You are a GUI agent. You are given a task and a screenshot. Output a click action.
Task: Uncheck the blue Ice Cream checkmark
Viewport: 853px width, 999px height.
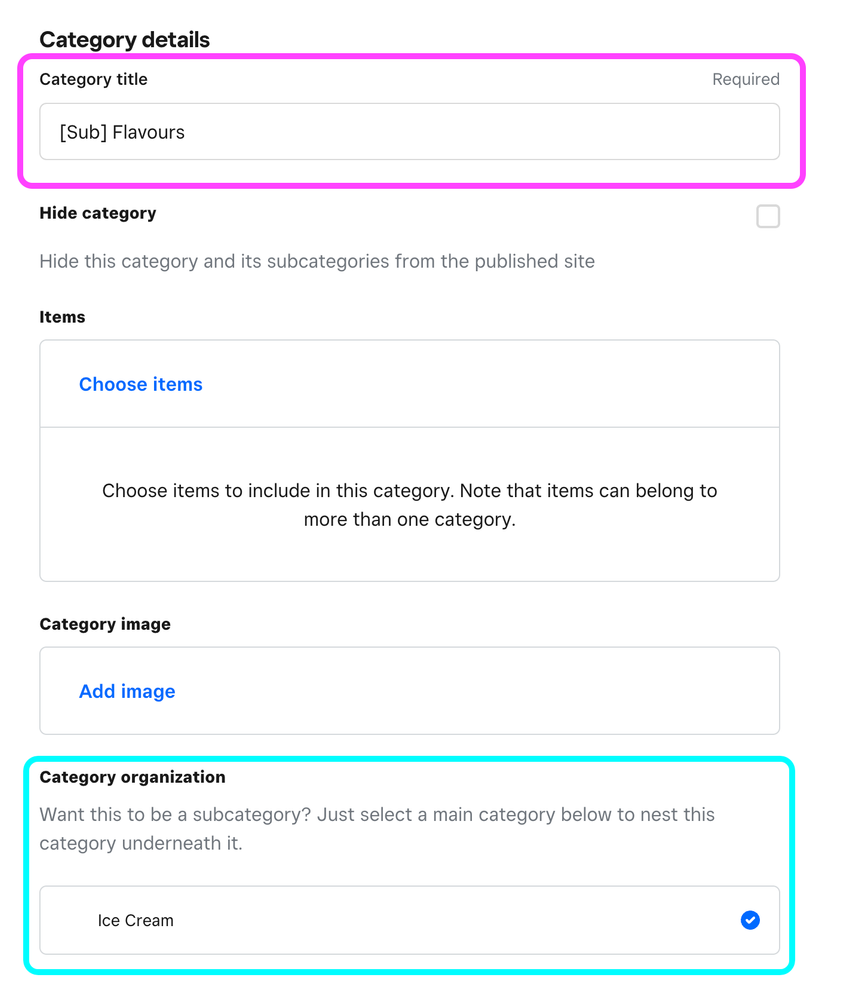coord(750,920)
